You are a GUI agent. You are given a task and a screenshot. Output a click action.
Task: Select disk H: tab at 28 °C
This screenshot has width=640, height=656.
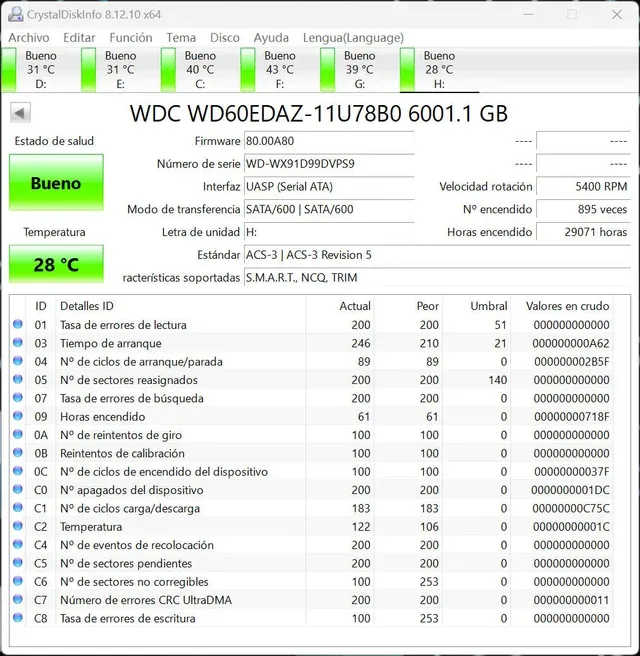[x=439, y=69]
